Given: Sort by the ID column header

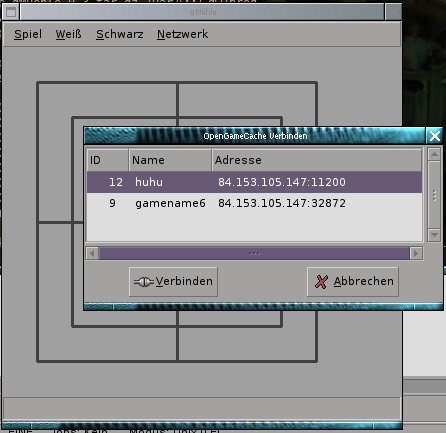Looking at the screenshot, I should 108,160.
